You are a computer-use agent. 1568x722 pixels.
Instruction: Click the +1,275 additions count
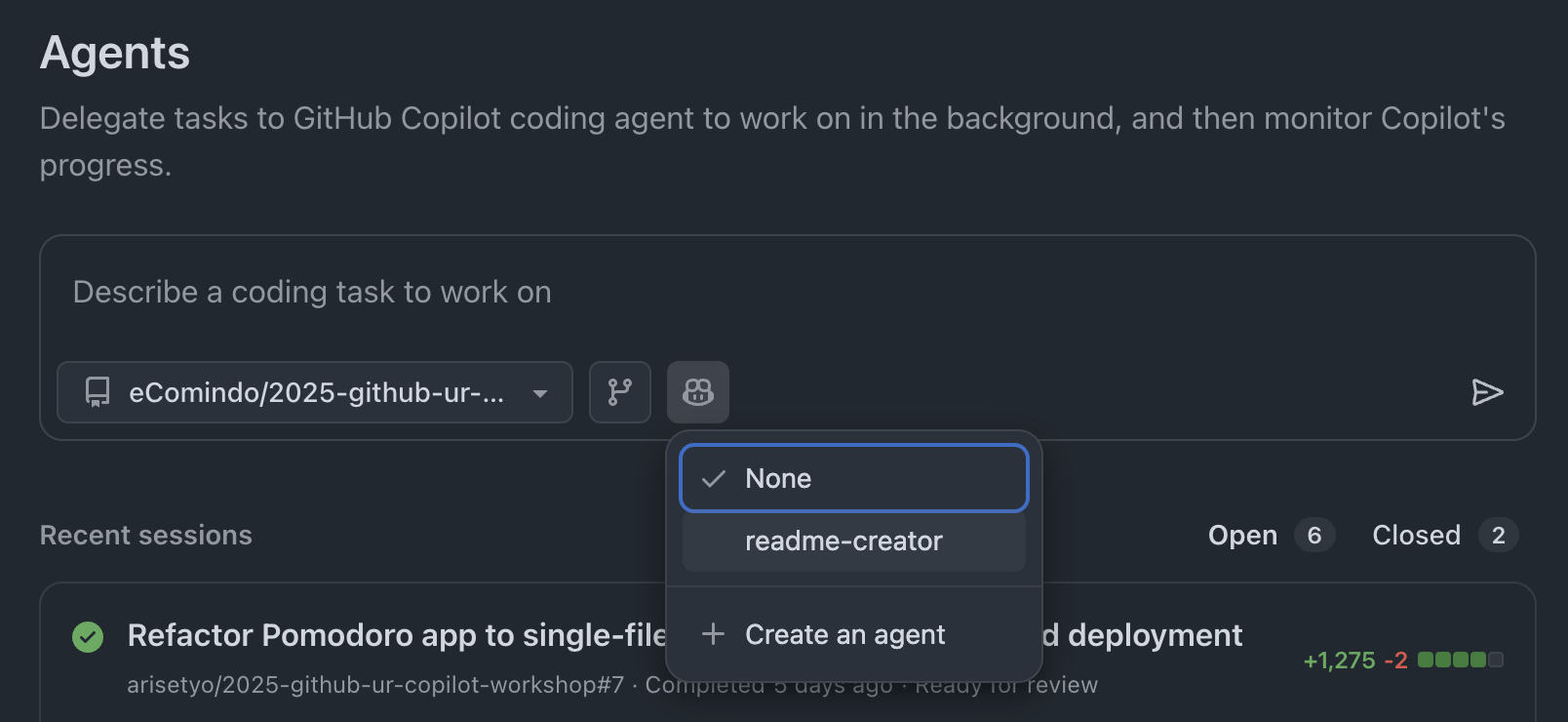[x=1339, y=661]
